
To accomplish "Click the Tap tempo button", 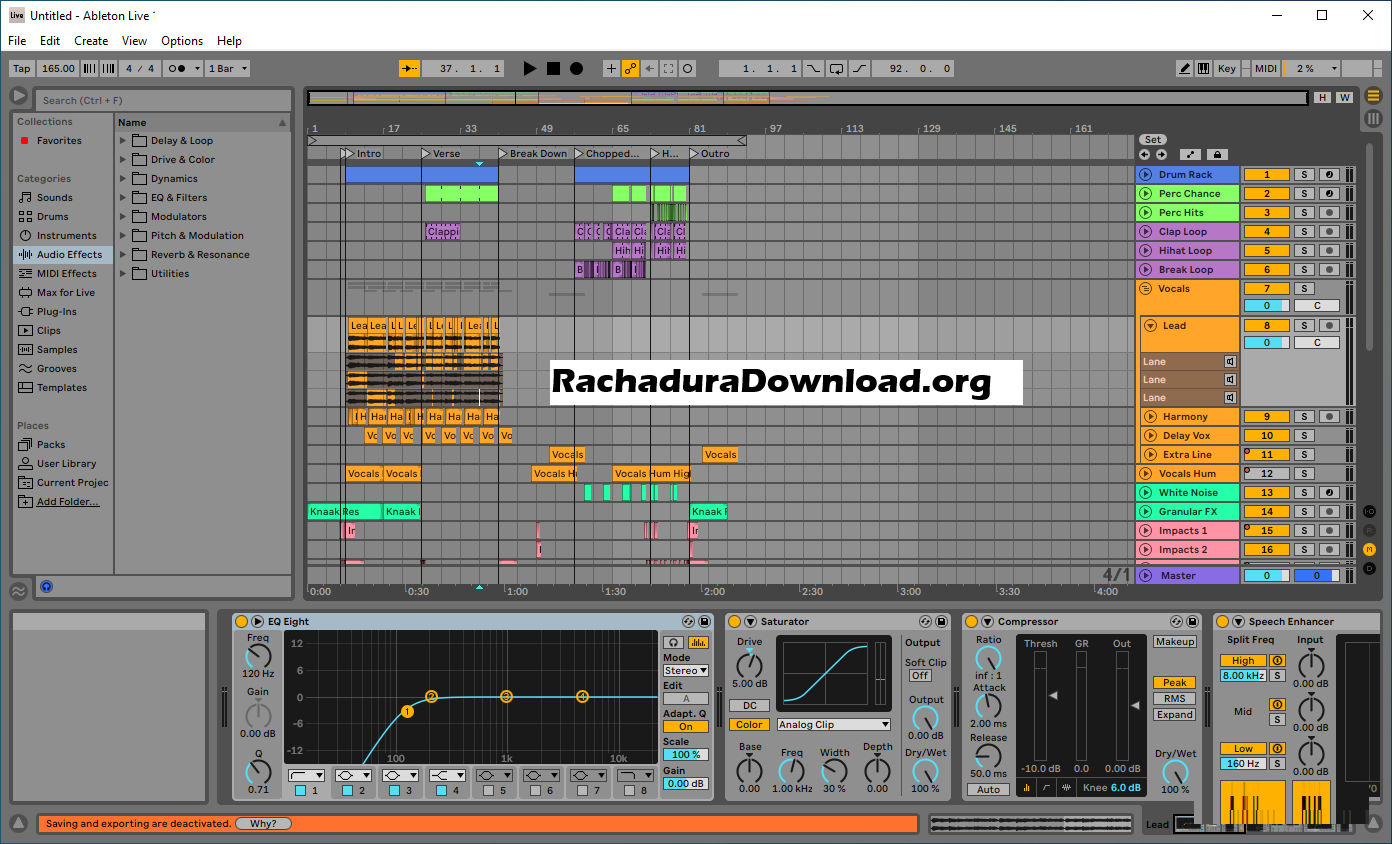I will 22,68.
